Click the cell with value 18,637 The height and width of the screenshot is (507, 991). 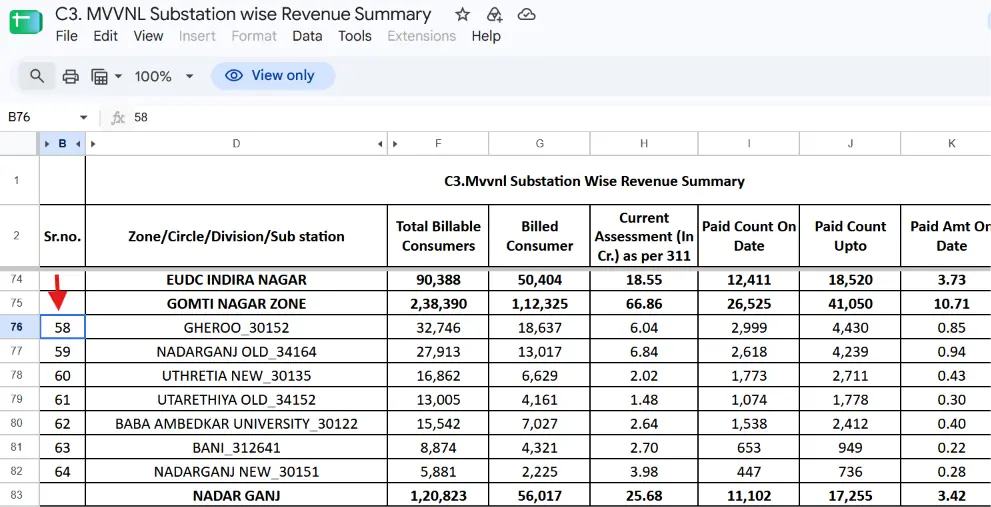(x=539, y=327)
